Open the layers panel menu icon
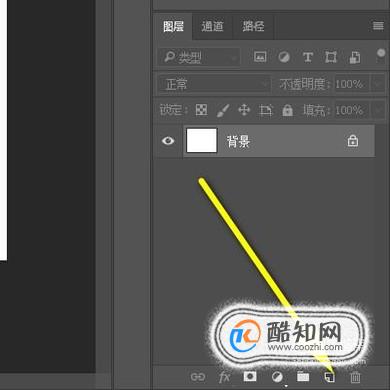Screen dimensions: 390x390 378,26
